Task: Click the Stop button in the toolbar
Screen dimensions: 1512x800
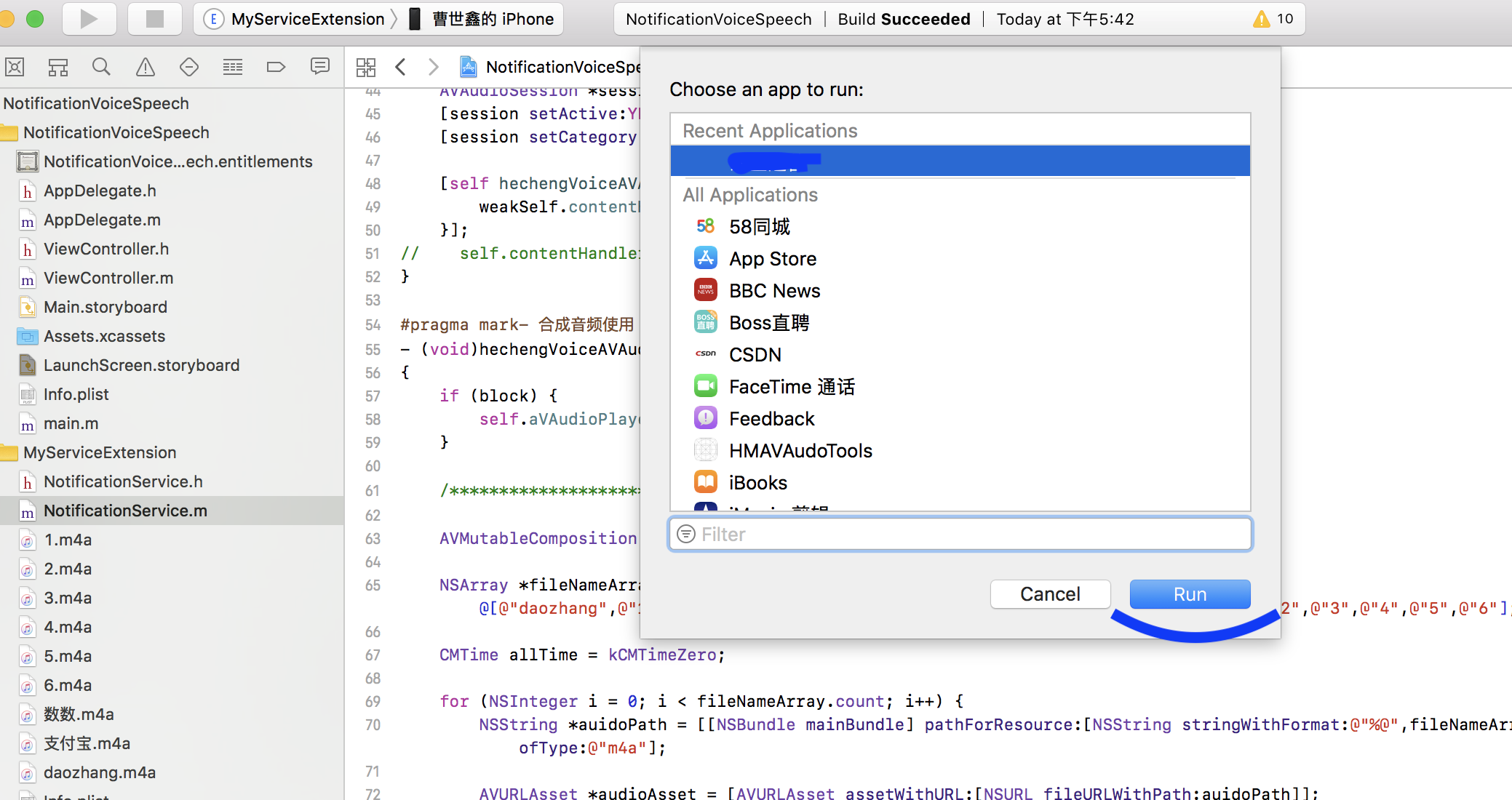Action: (x=154, y=19)
